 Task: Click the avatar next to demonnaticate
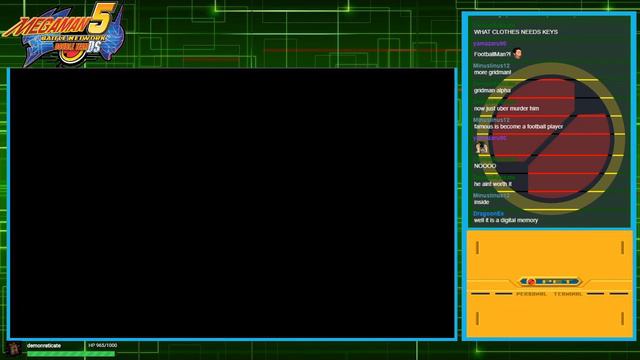pyautogui.click(x=15, y=349)
